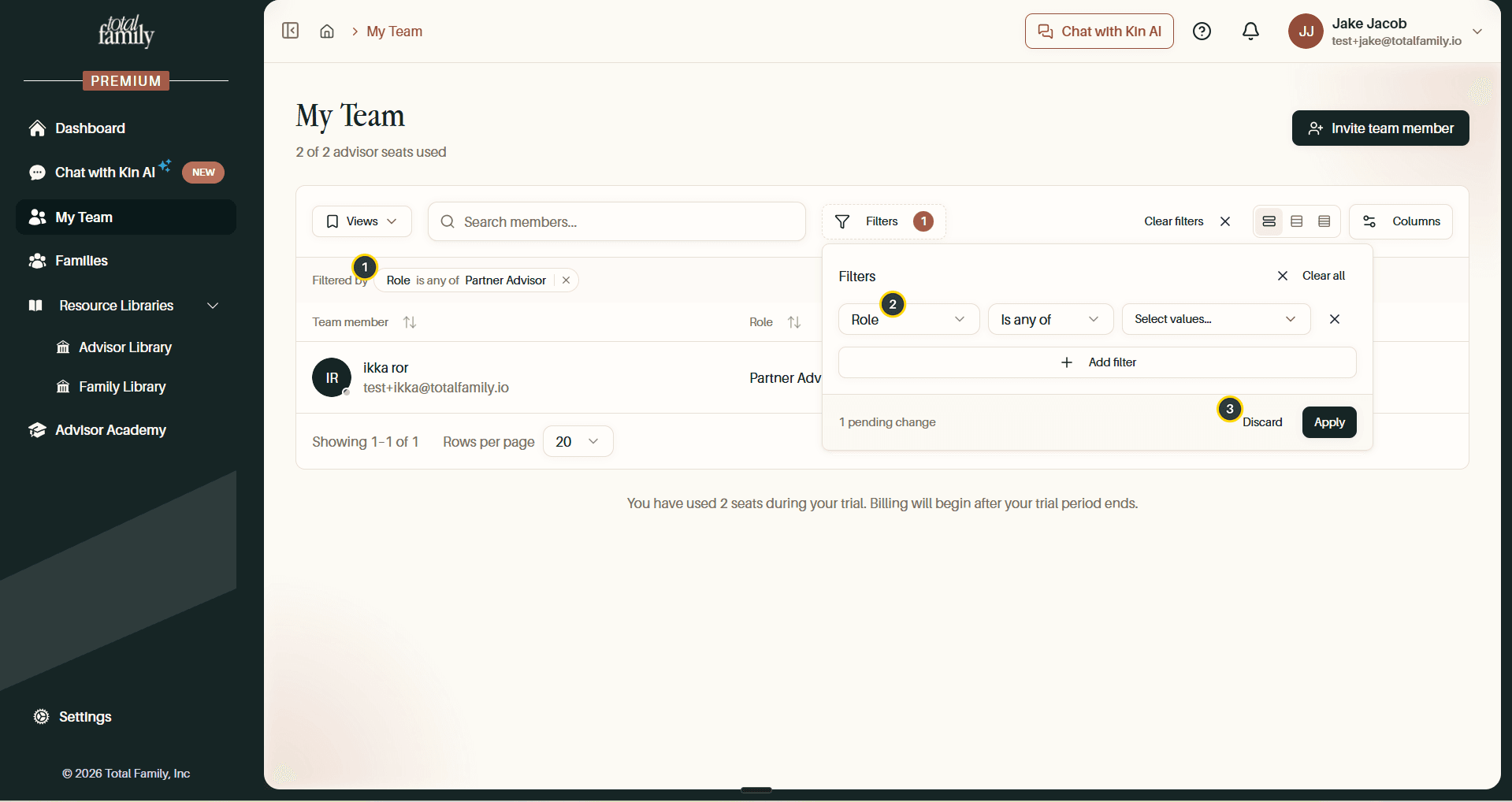This screenshot has height=802, width=1512.
Task: Change rows per page from 20
Action: 578,442
